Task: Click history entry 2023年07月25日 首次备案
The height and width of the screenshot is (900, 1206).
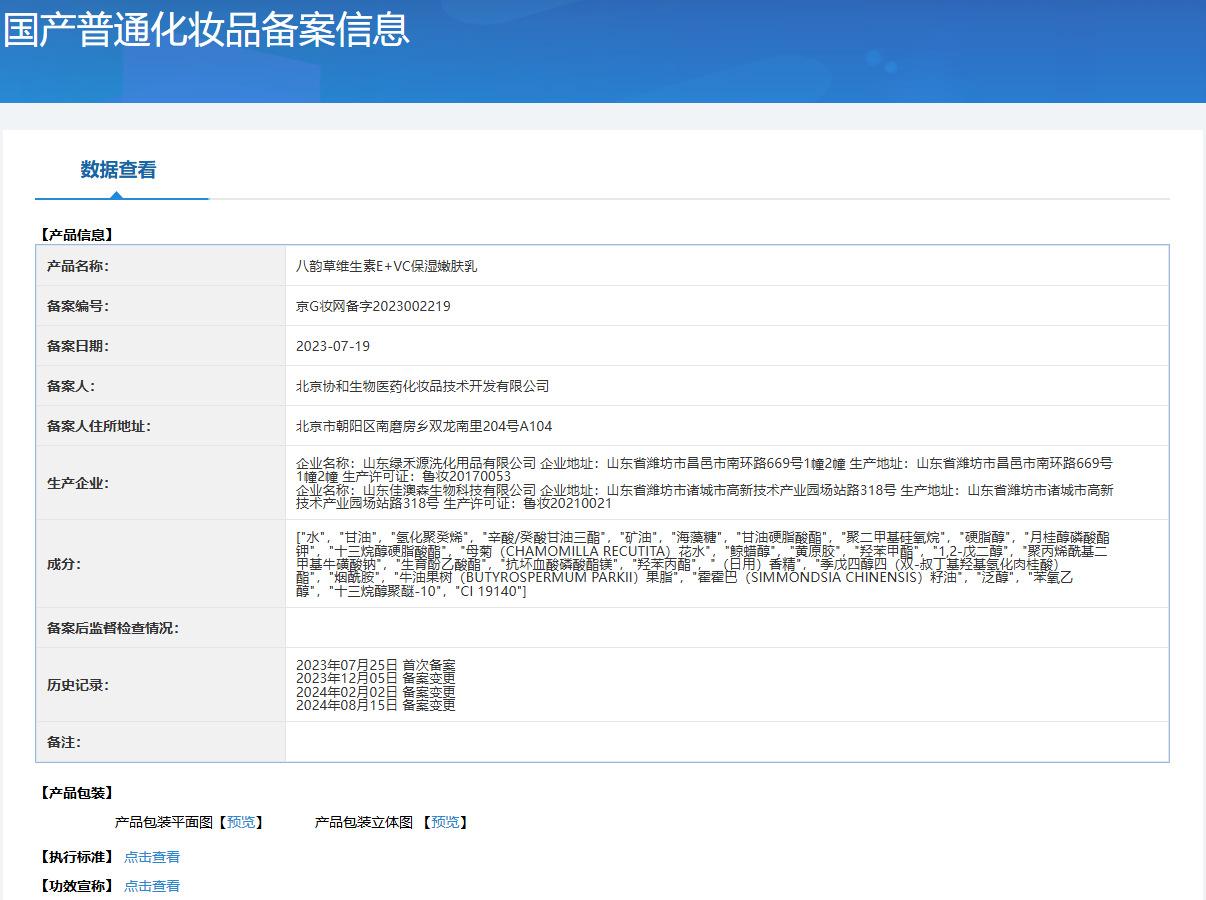Action: coord(375,665)
